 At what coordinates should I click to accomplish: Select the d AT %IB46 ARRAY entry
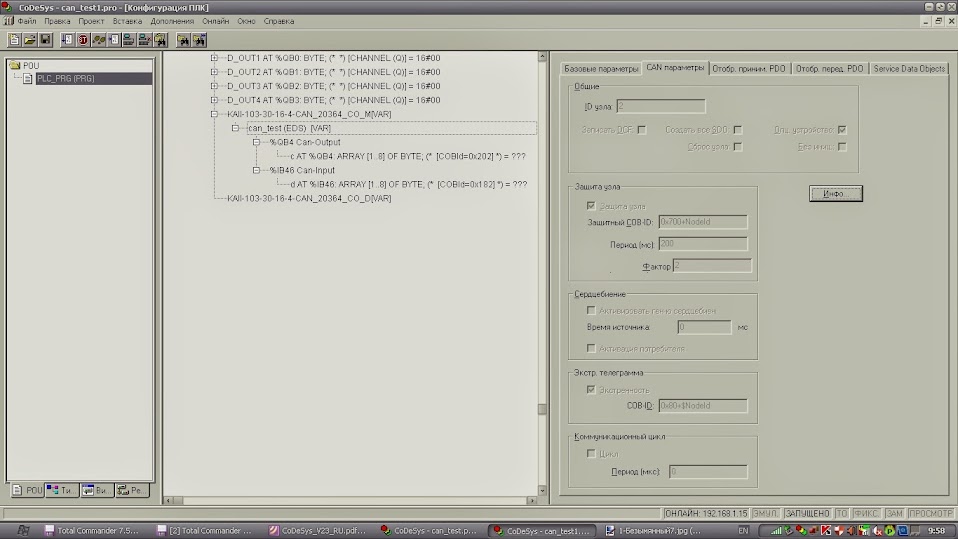pos(409,184)
